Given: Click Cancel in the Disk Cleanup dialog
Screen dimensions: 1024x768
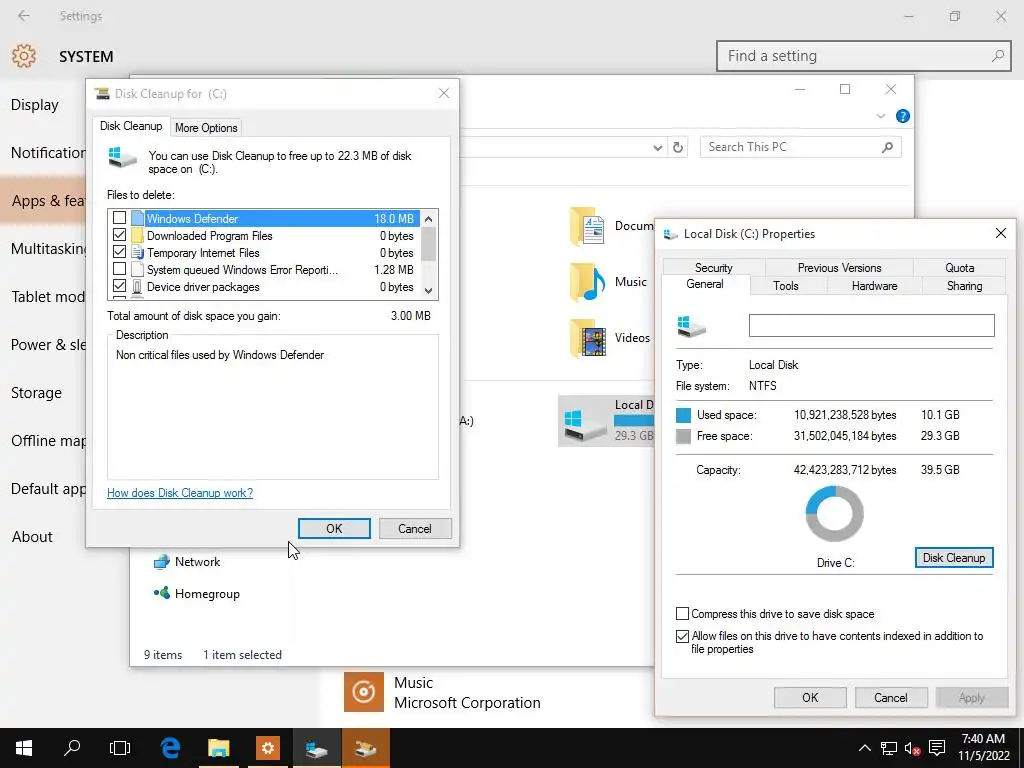Looking at the screenshot, I should (x=415, y=528).
